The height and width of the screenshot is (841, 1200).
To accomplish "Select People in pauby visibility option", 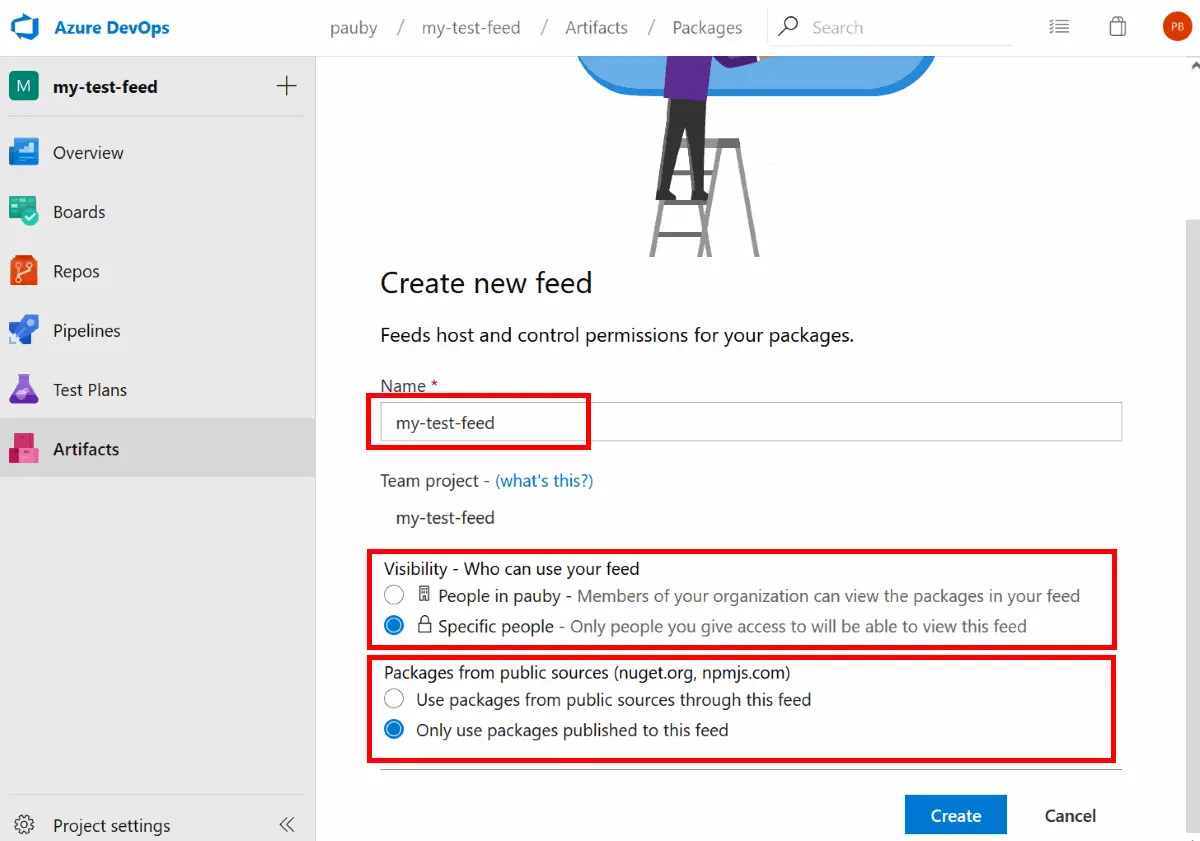I will 394,595.
